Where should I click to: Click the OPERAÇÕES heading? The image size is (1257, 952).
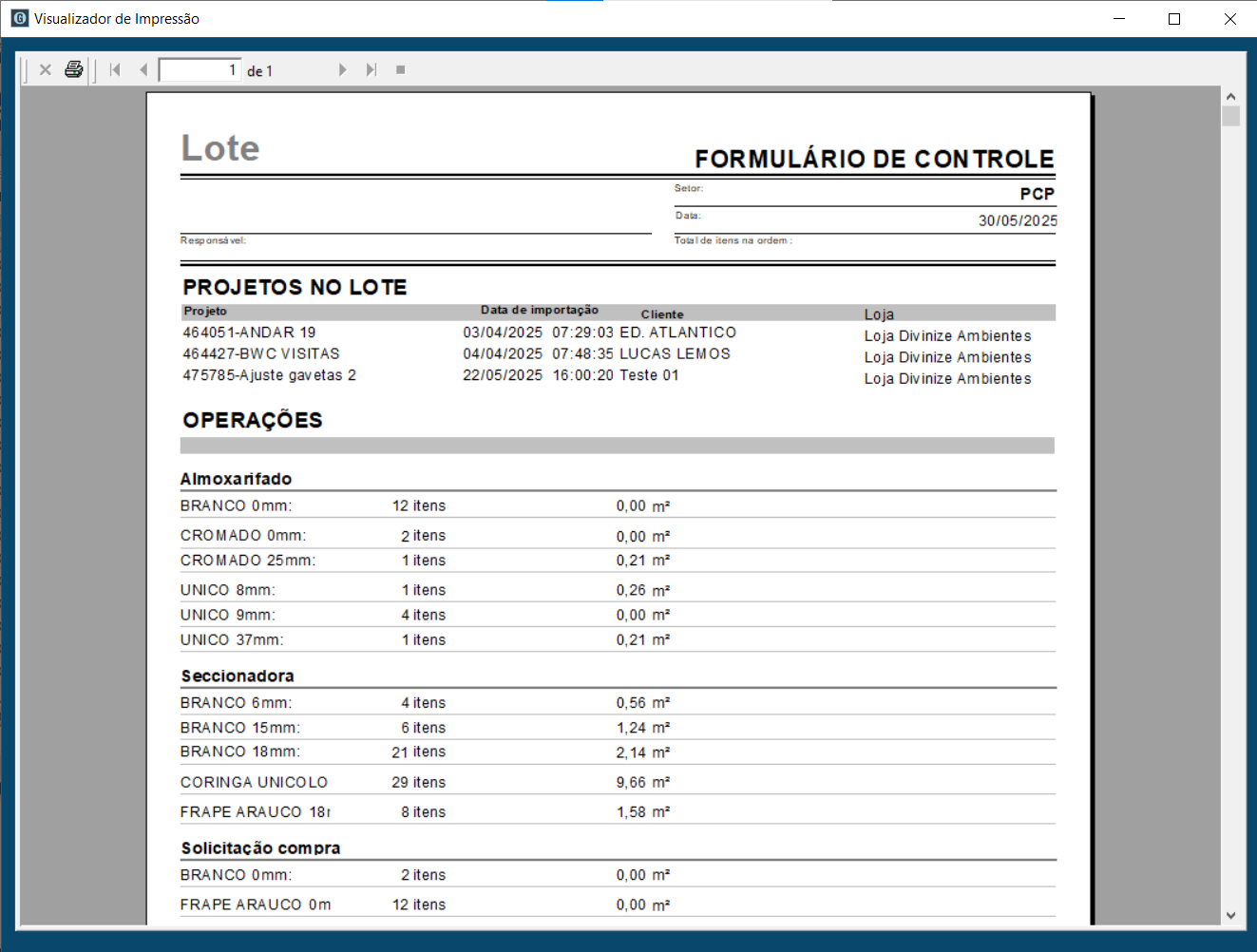(x=253, y=420)
